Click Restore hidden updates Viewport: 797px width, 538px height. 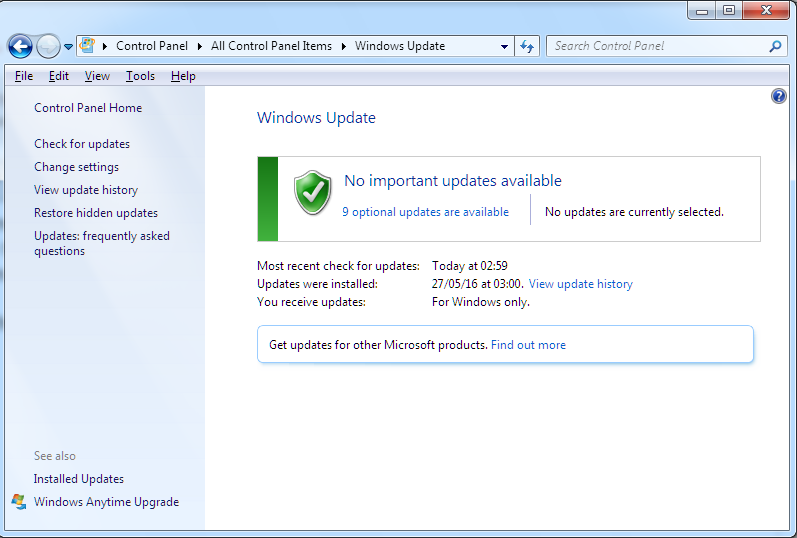(x=96, y=213)
